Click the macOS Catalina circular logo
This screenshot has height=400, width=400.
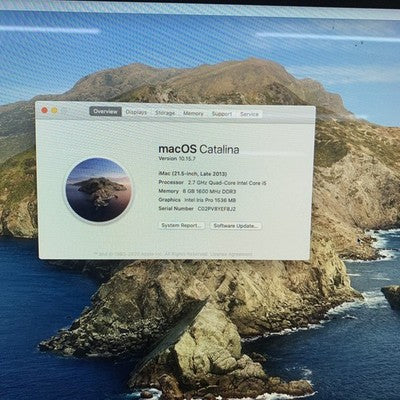click(98, 190)
